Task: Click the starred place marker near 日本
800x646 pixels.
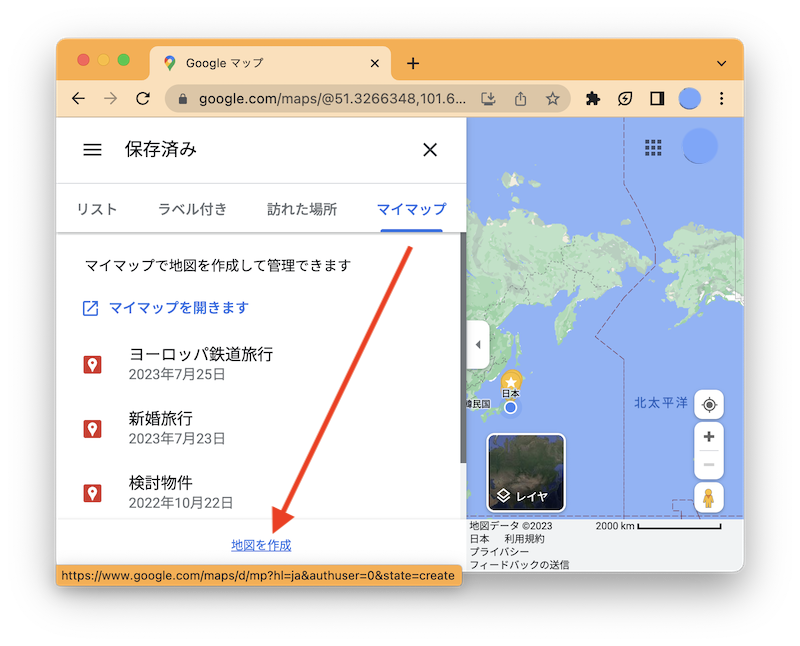Action: pyautogui.click(x=511, y=381)
